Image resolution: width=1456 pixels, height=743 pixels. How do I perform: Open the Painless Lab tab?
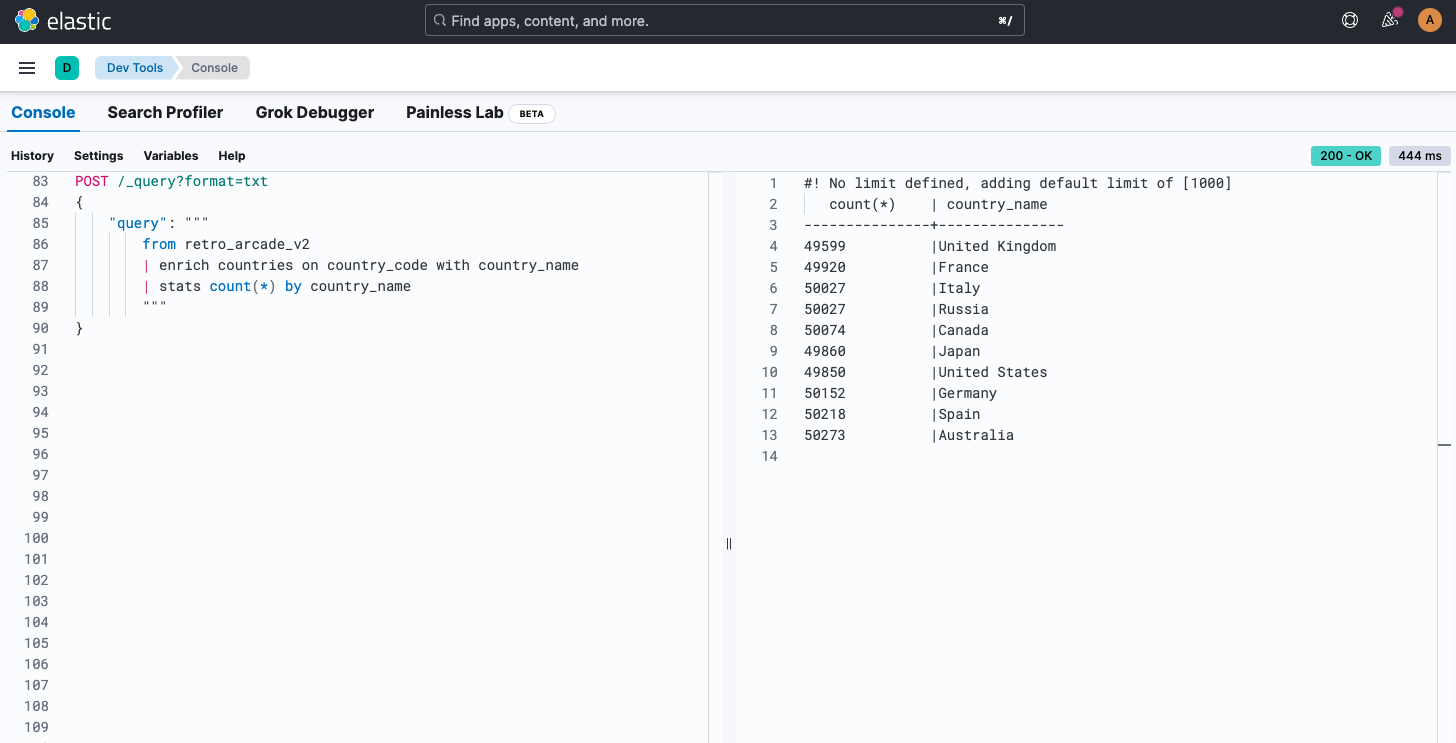coord(454,112)
